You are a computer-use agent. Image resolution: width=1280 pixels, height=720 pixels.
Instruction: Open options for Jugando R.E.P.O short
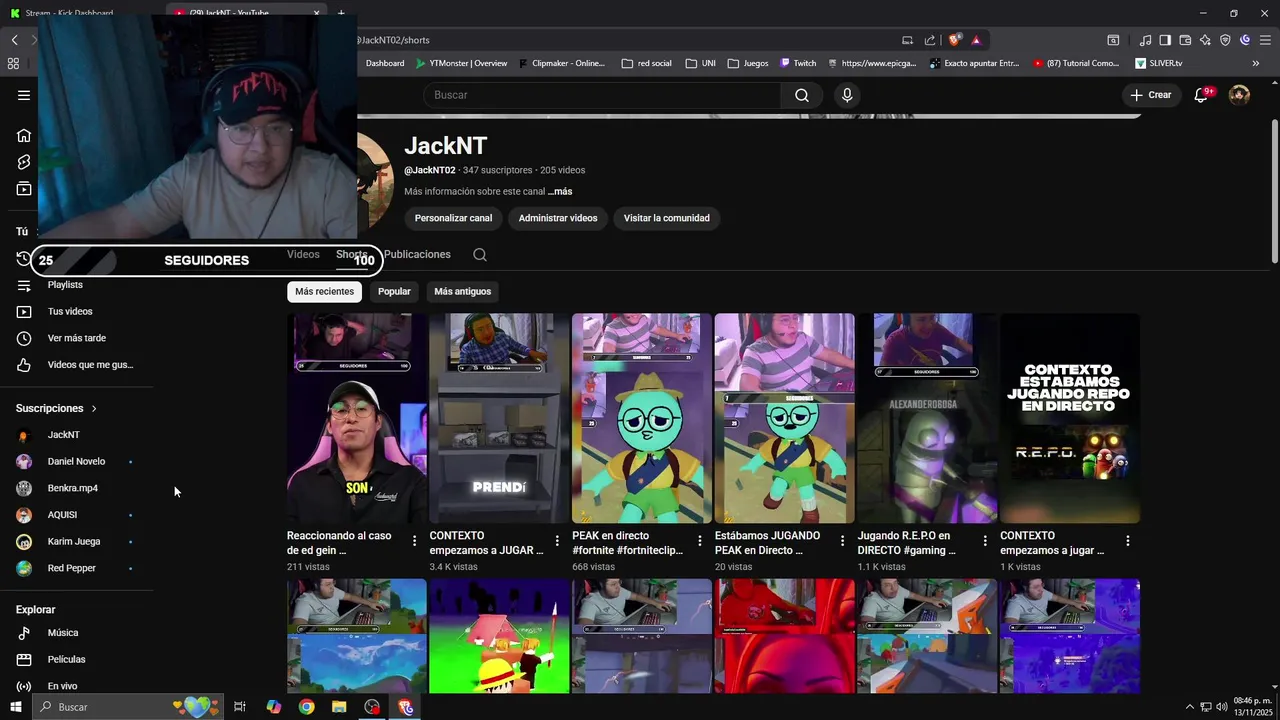pyautogui.click(x=985, y=541)
